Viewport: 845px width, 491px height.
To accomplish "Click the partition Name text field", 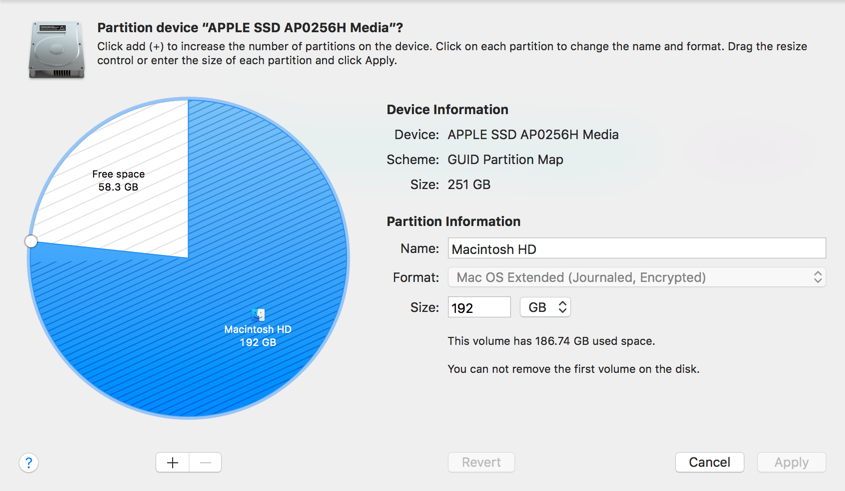I will click(x=636, y=249).
